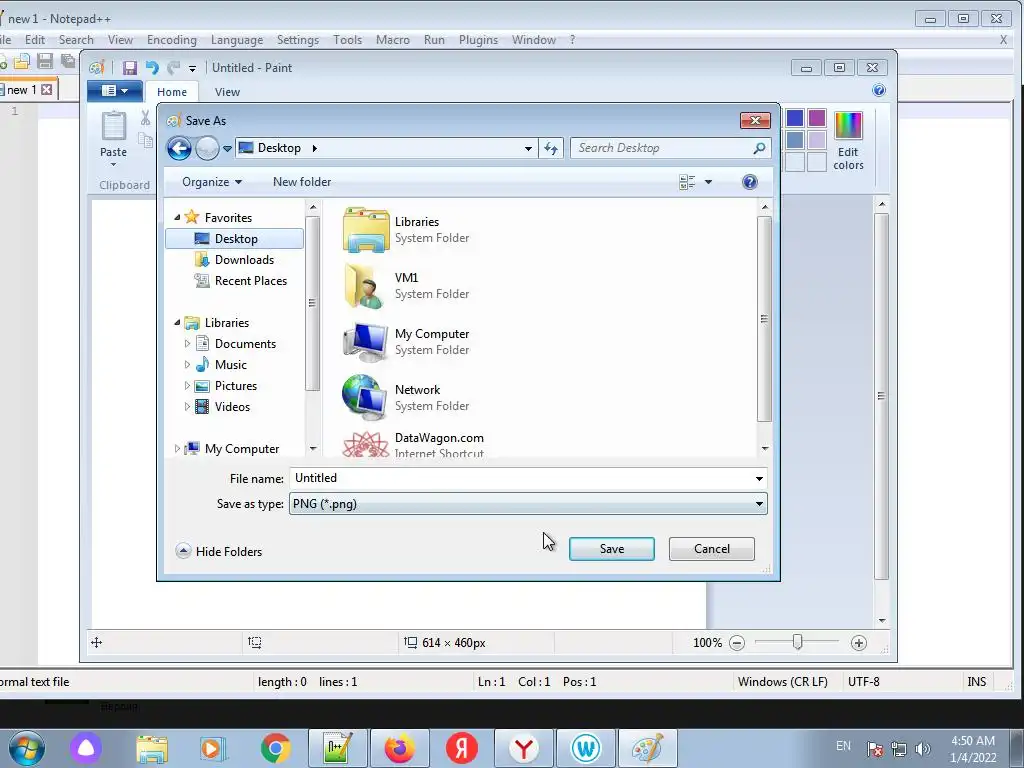Click the help icon in Save As dialog
1024x768 pixels.
[750, 182]
